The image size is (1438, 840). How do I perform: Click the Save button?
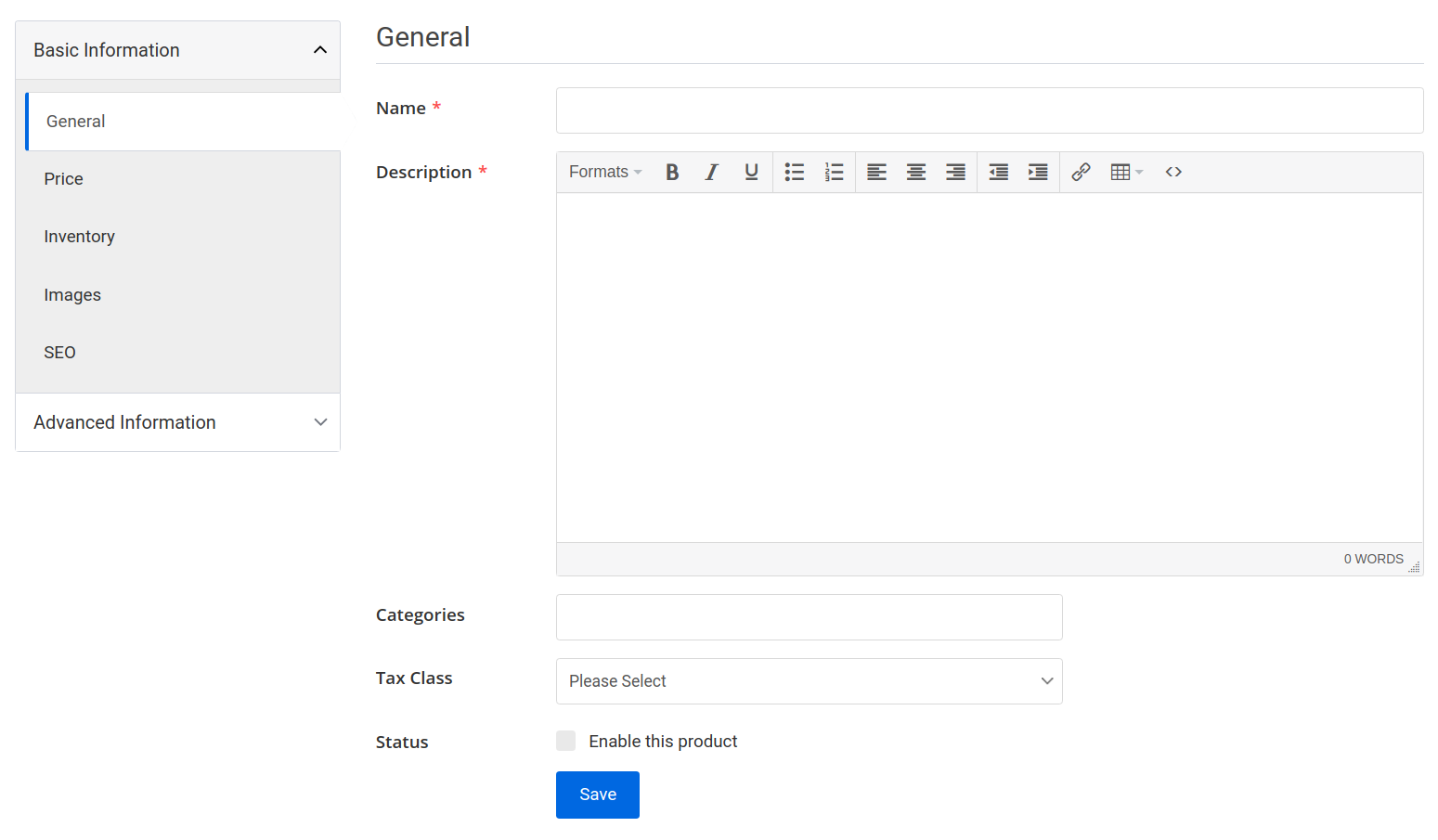coord(597,795)
